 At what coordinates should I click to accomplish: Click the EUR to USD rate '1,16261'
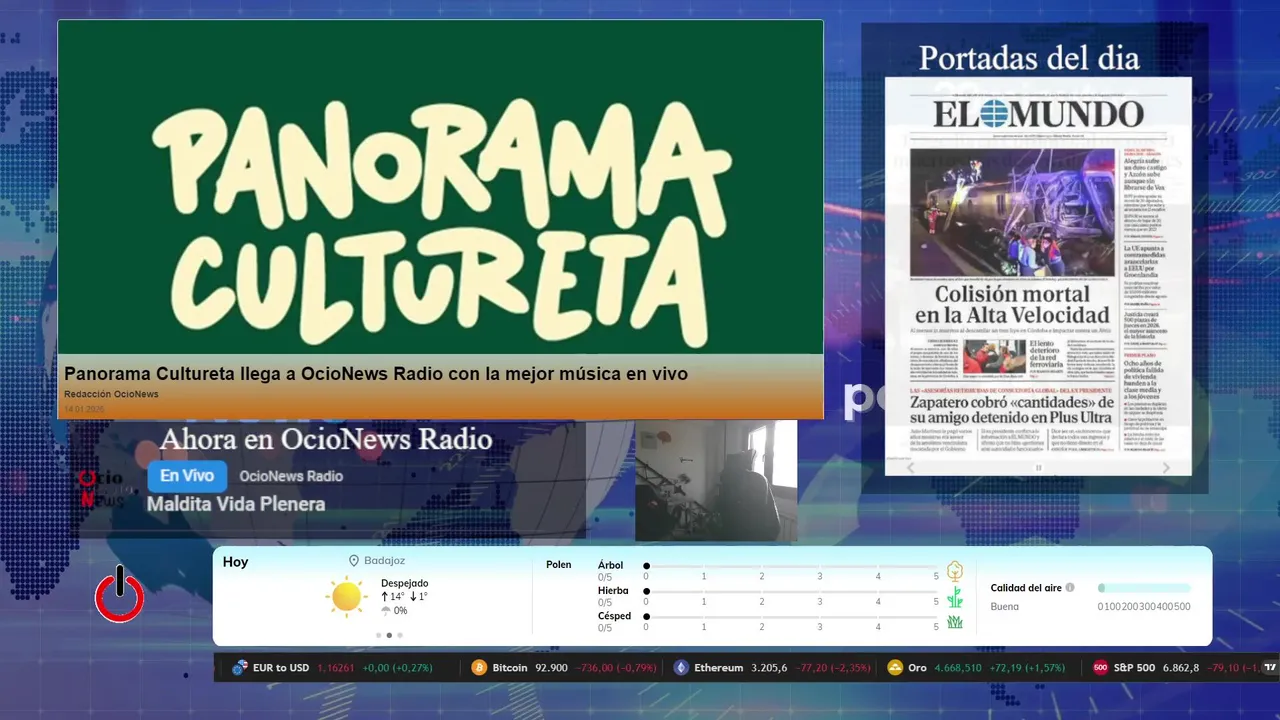click(335, 668)
